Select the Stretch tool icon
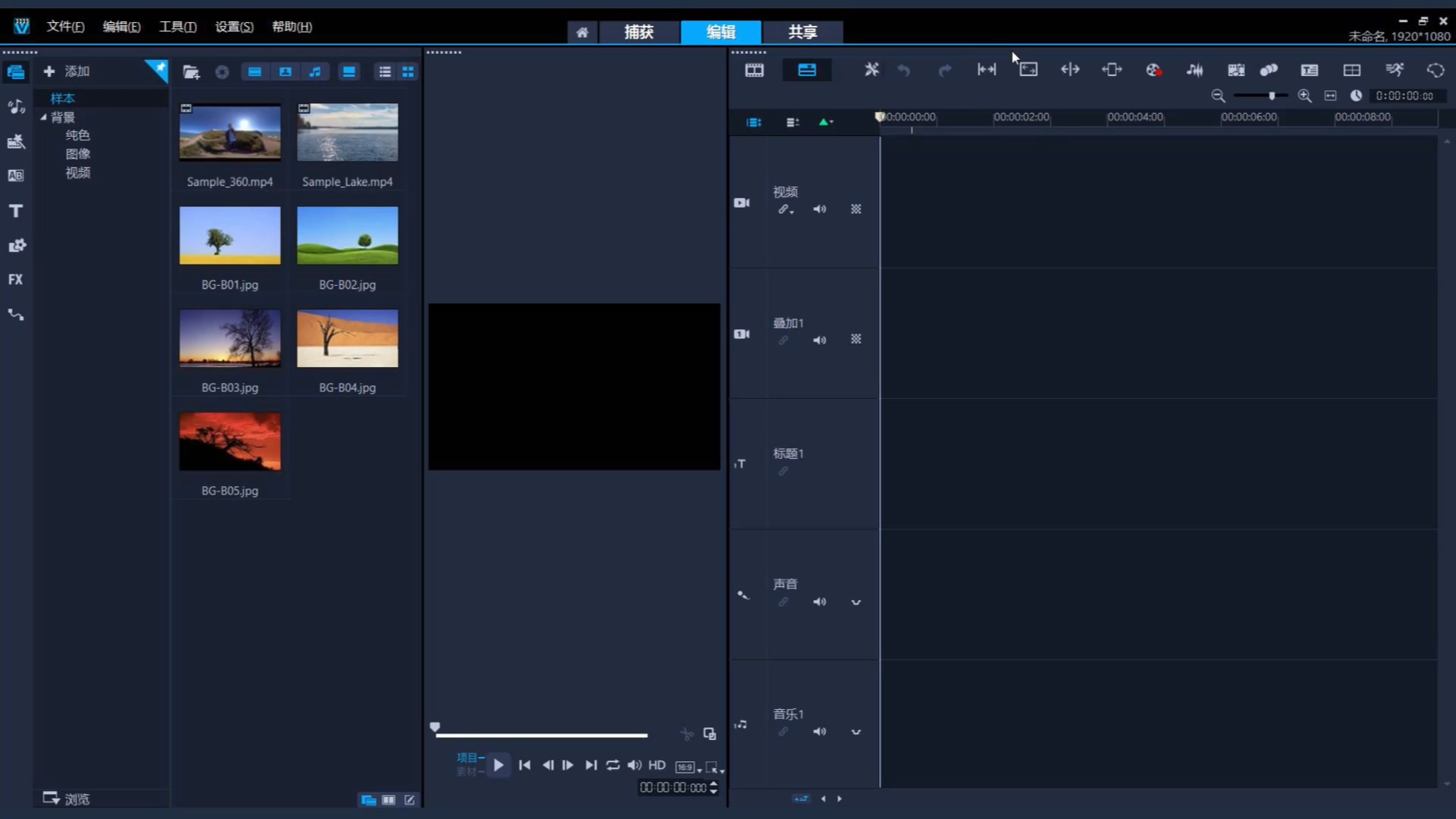This screenshot has width=1456, height=819. [x=1028, y=70]
